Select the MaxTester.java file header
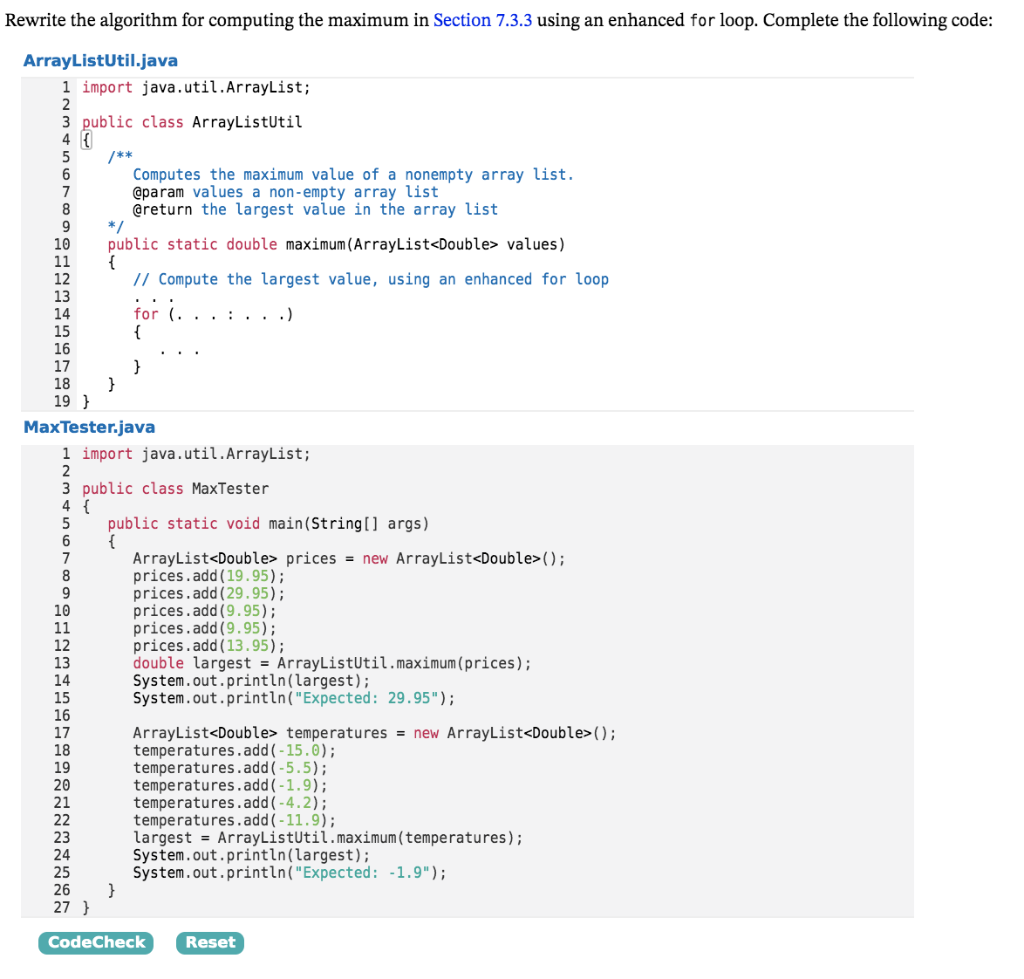This screenshot has height=979, width=1024. 90,427
